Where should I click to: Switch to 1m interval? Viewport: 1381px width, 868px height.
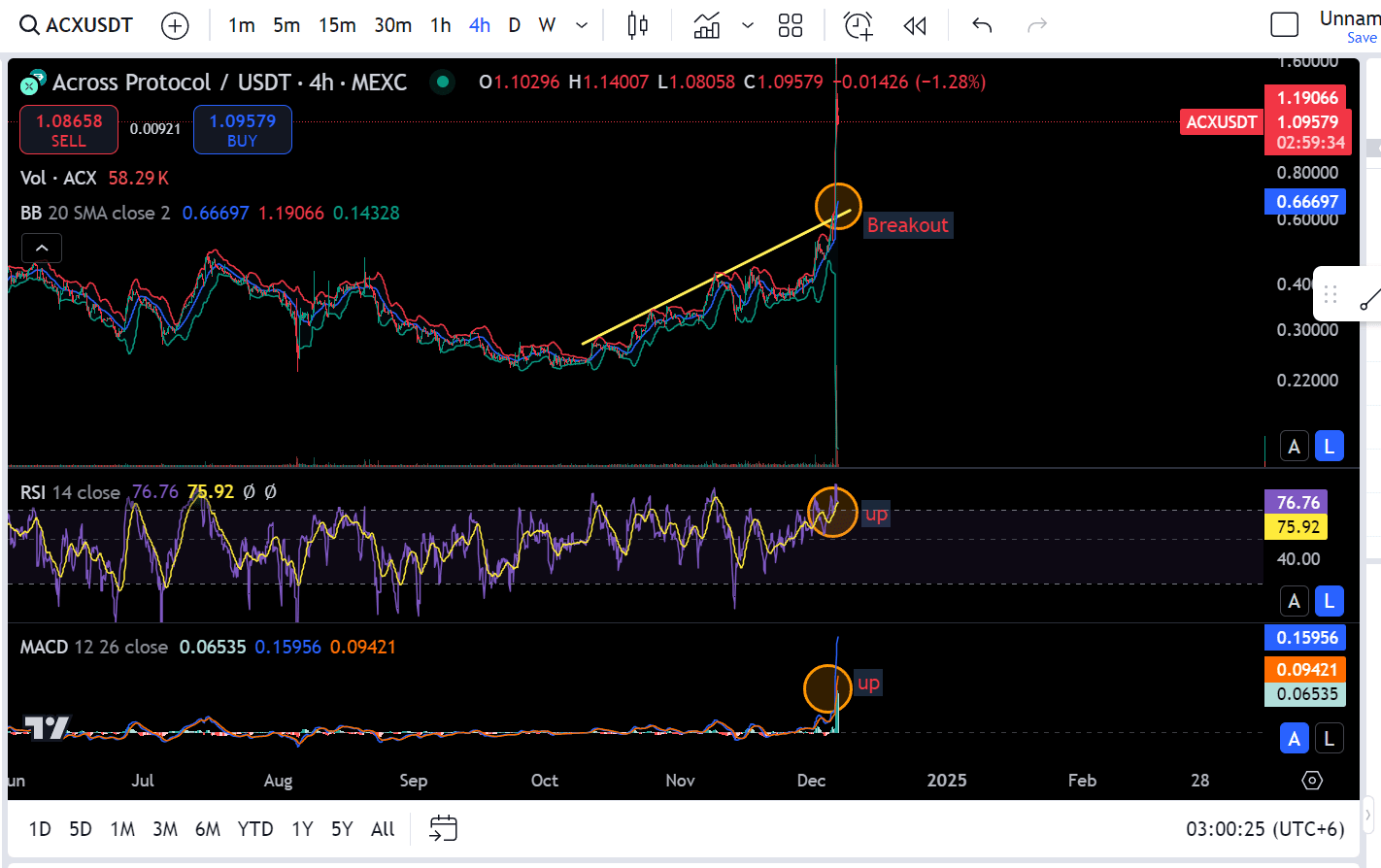tap(242, 25)
